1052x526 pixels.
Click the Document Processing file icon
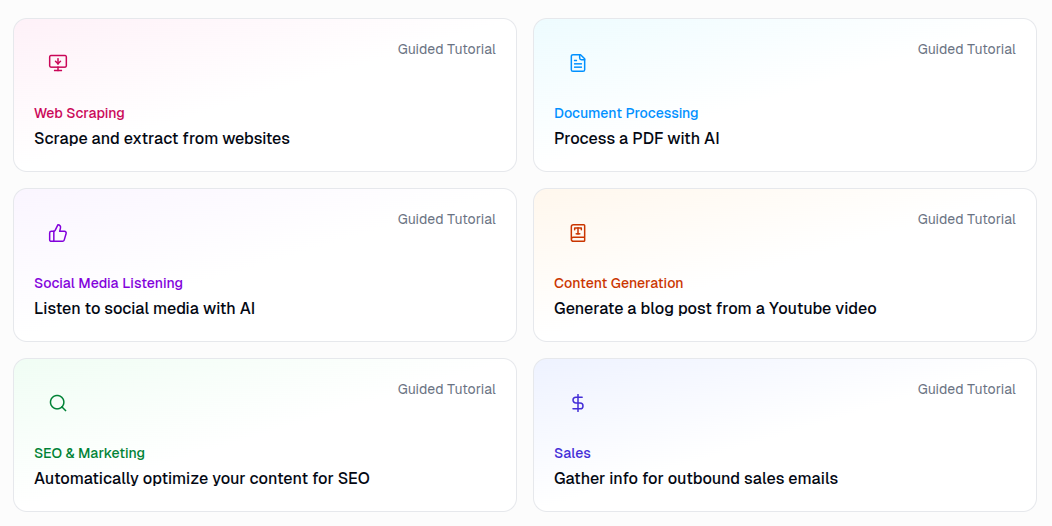click(x=578, y=63)
